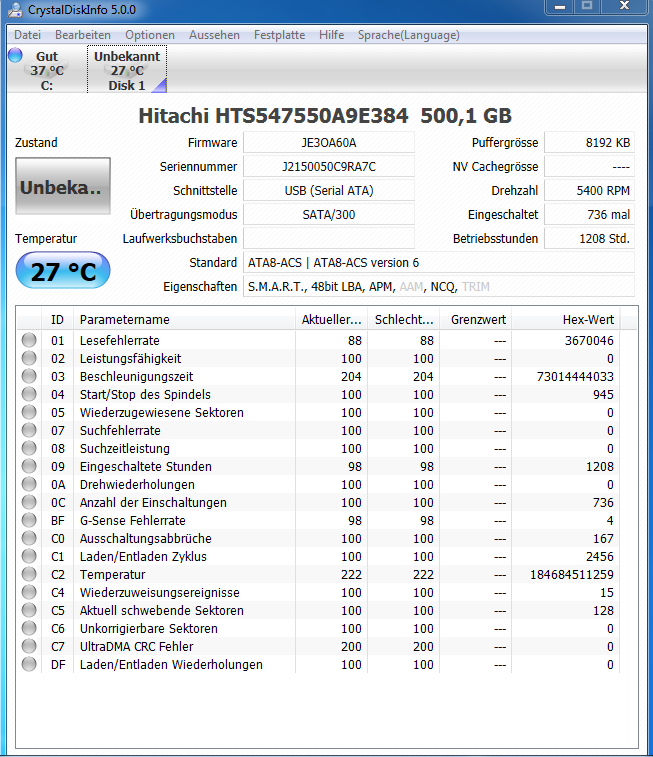Viewport: 653px width, 757px height.
Task: Click the Grenzwert column header
Action: click(475, 320)
